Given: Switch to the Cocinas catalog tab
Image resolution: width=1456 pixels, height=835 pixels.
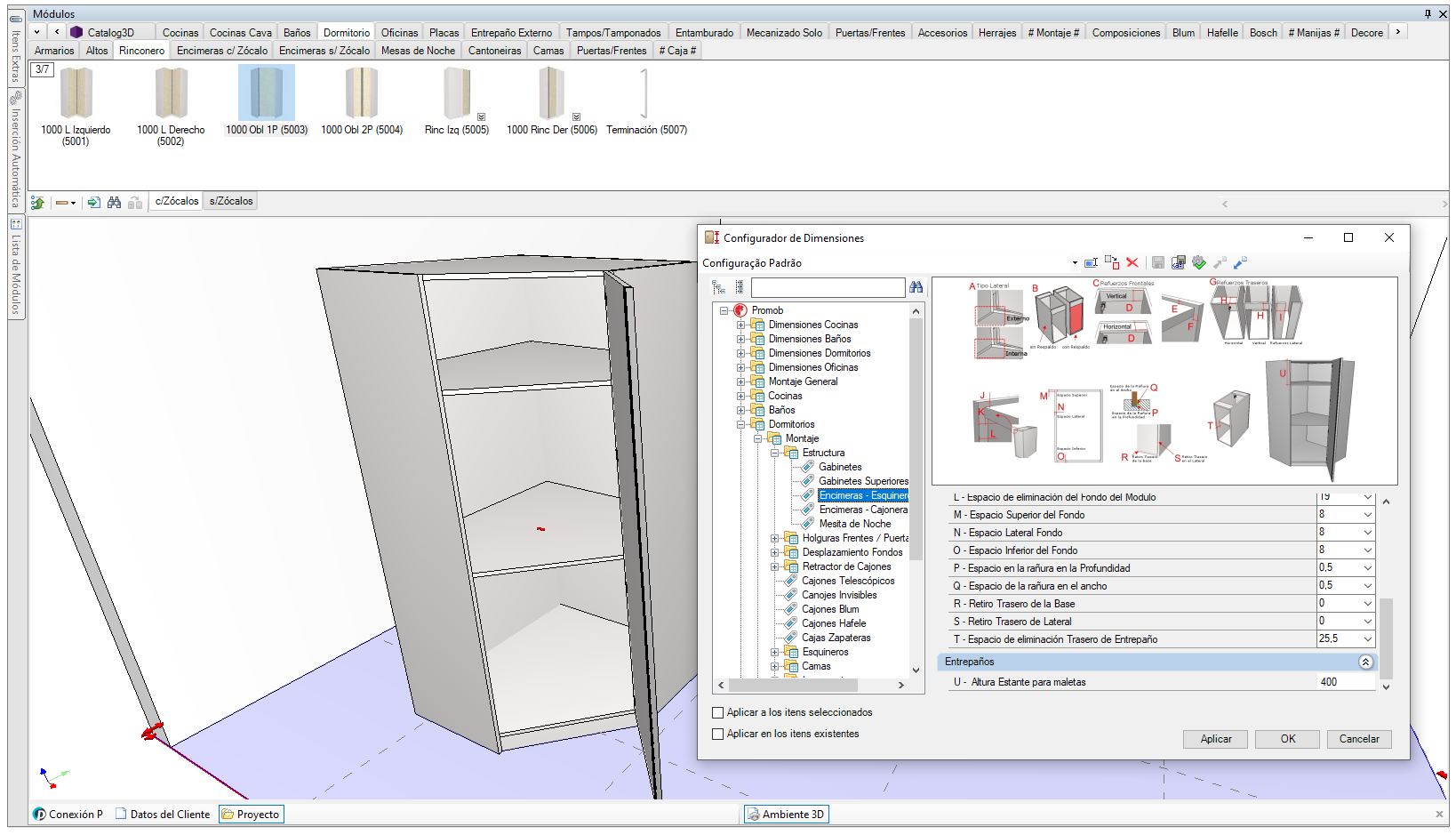Looking at the screenshot, I should coord(180,33).
